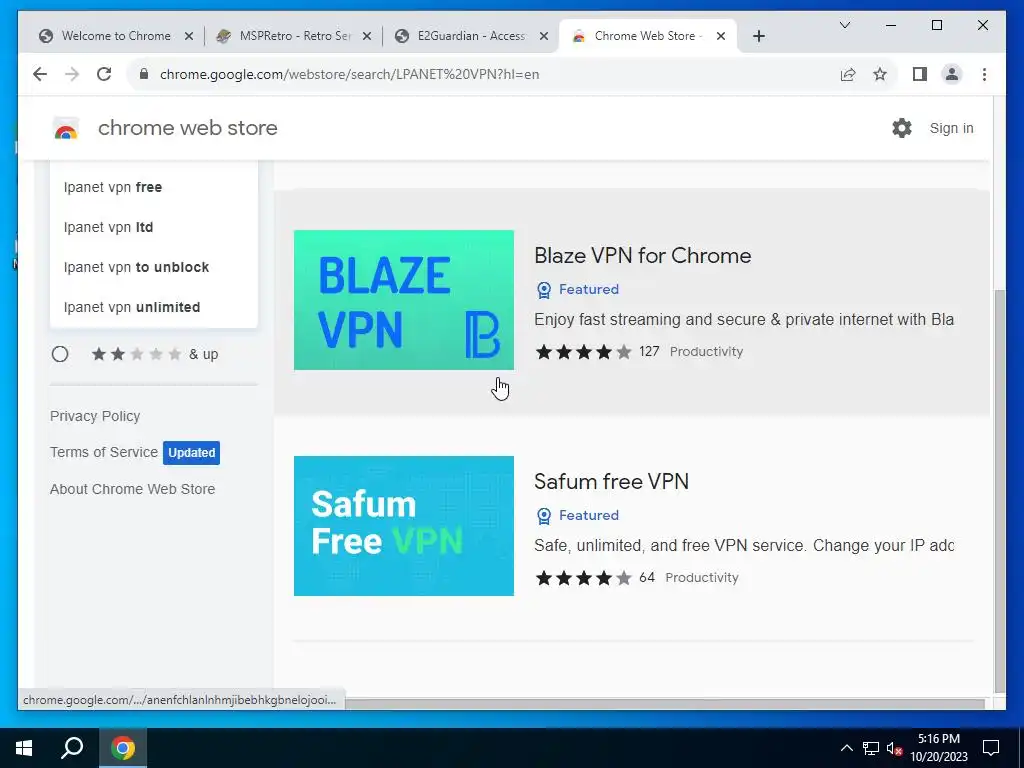Viewport: 1024px width, 768px height.
Task: Open the taskbar clock and date
Action: coord(939,748)
